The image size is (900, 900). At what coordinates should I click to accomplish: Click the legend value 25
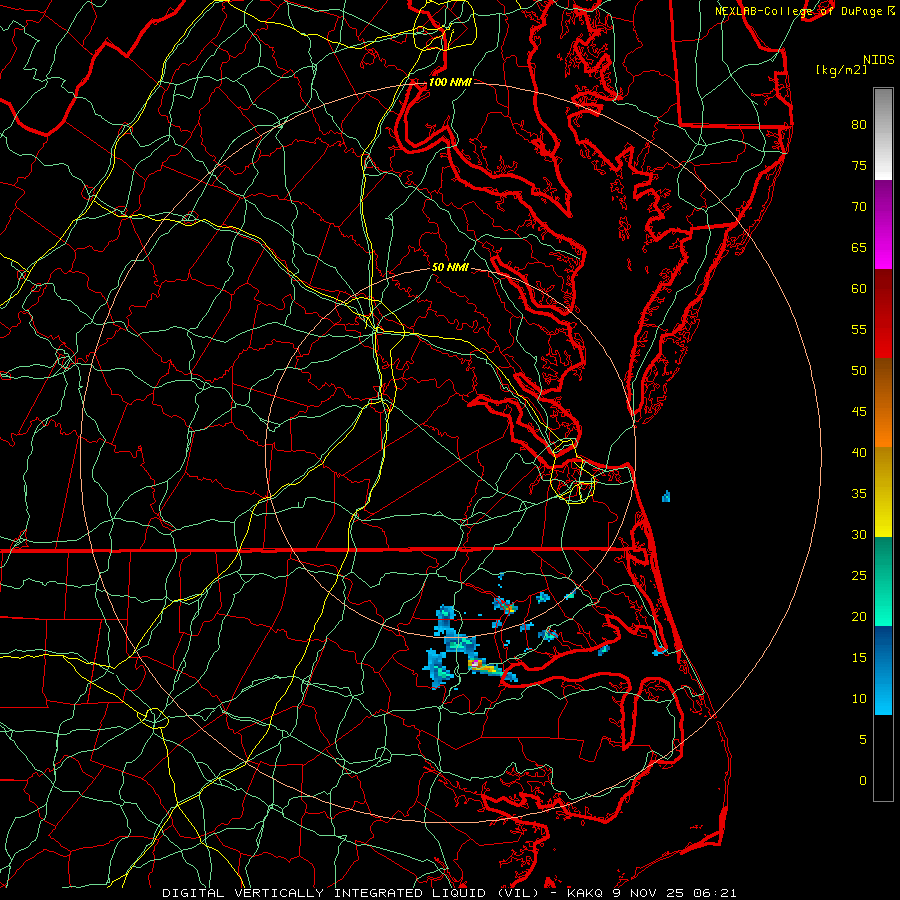pyautogui.click(x=859, y=576)
